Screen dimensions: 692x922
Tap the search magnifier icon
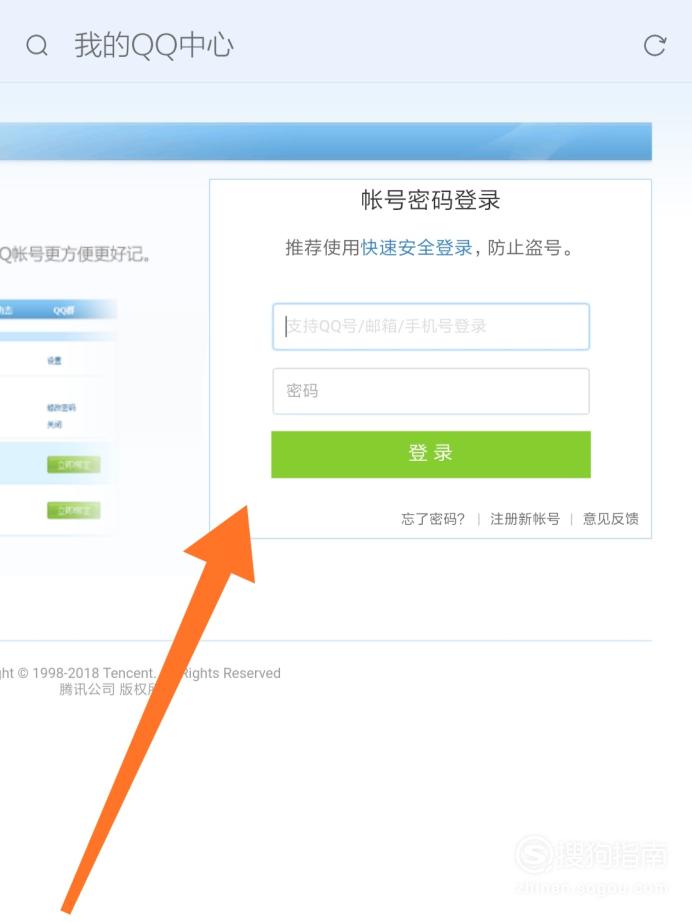pos(37,45)
